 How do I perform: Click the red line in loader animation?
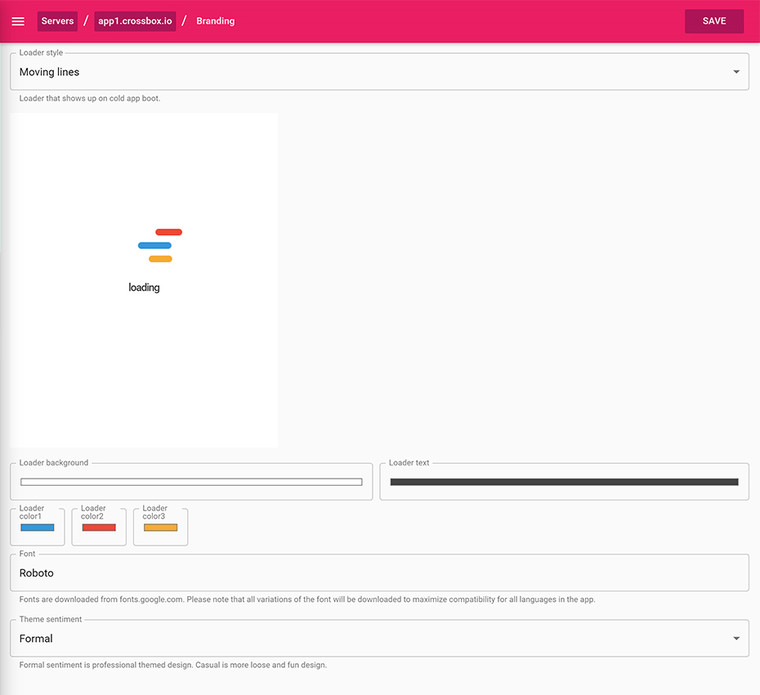tap(168, 232)
